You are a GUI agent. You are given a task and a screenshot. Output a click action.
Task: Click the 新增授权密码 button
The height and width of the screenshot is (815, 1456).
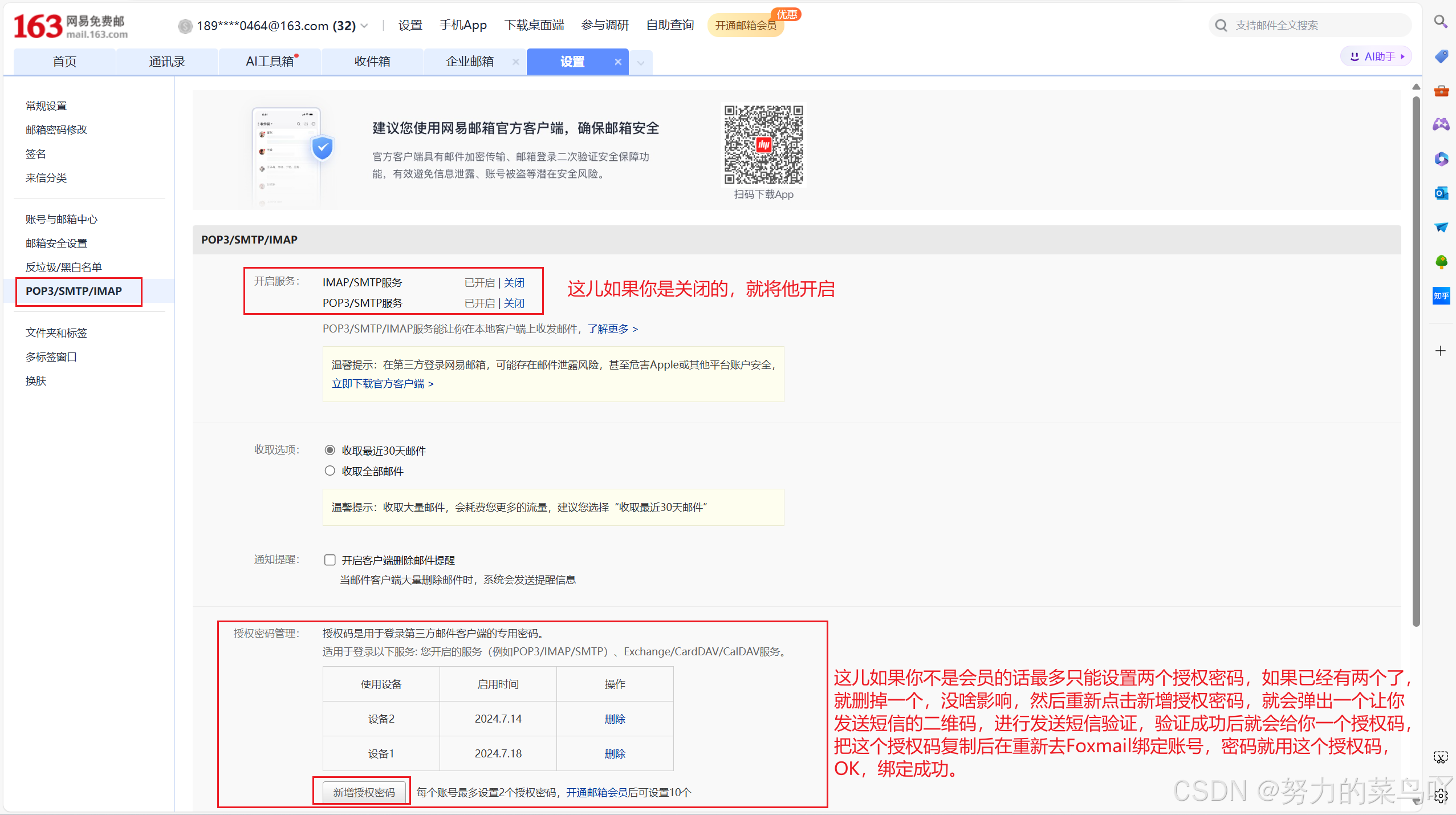(x=364, y=792)
